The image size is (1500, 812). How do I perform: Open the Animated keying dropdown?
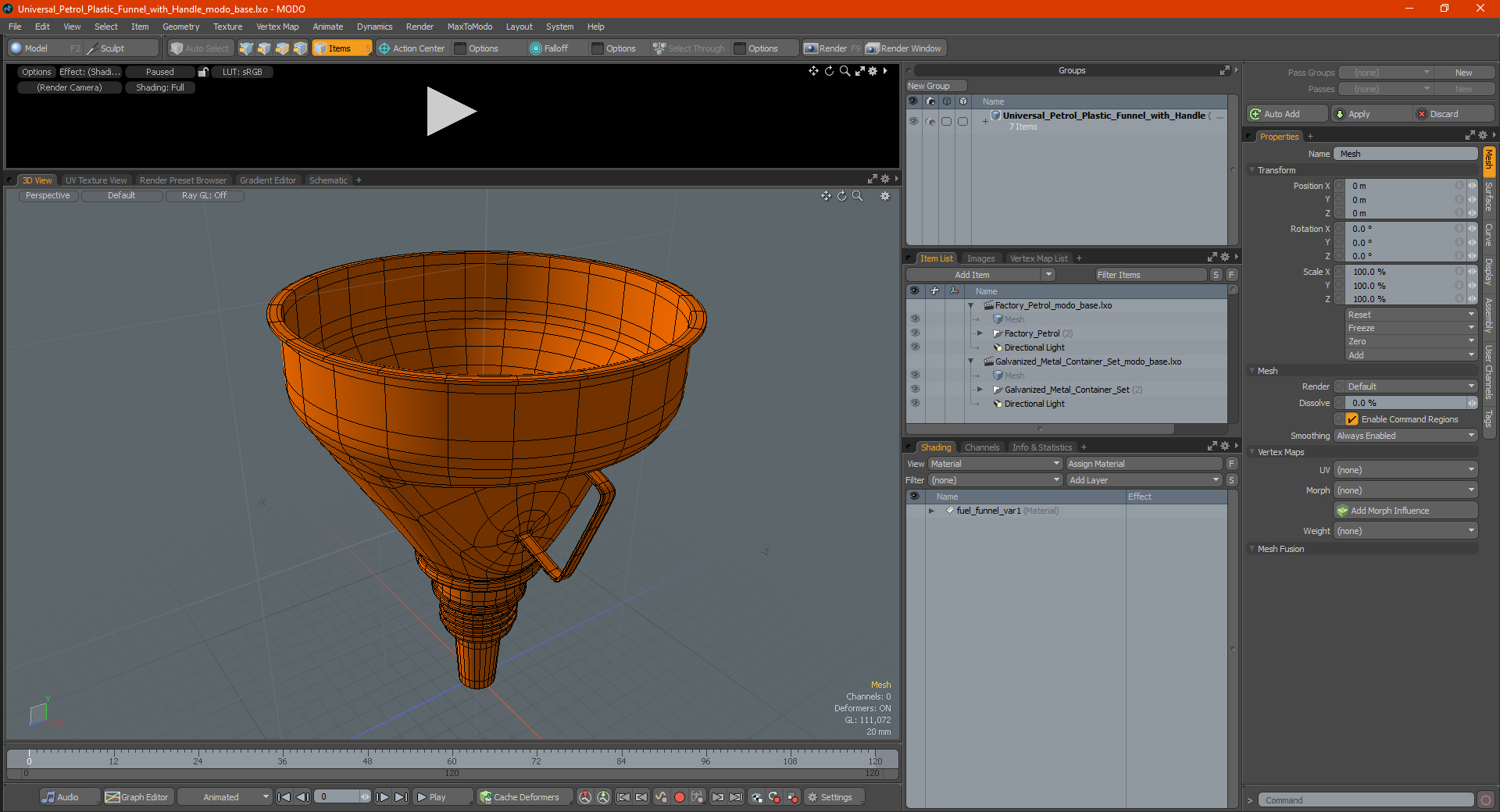pos(225,797)
